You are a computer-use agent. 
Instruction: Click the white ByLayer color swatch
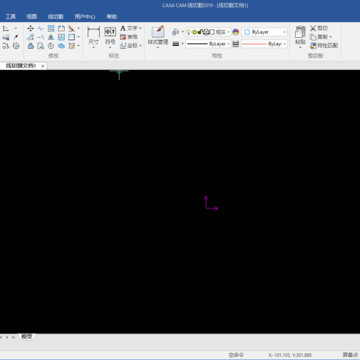(247, 32)
